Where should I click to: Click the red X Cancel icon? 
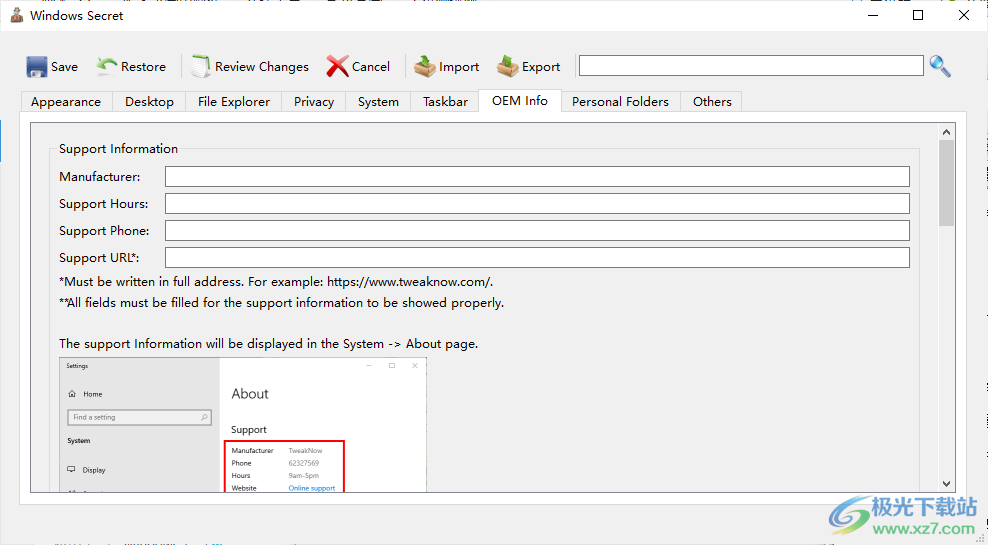coord(338,67)
